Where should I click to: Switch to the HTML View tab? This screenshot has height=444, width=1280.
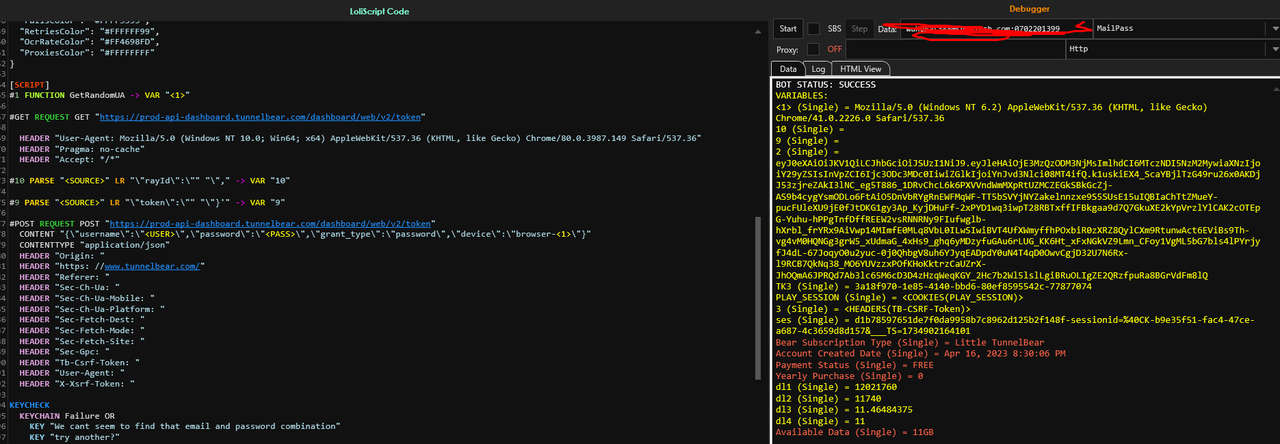pos(861,68)
